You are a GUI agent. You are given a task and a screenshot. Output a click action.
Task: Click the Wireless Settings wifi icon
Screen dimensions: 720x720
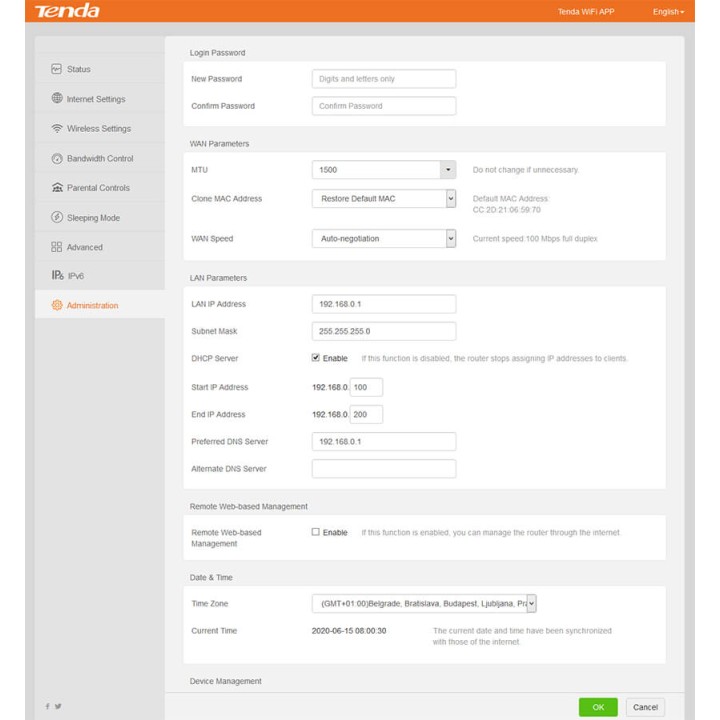pos(57,129)
